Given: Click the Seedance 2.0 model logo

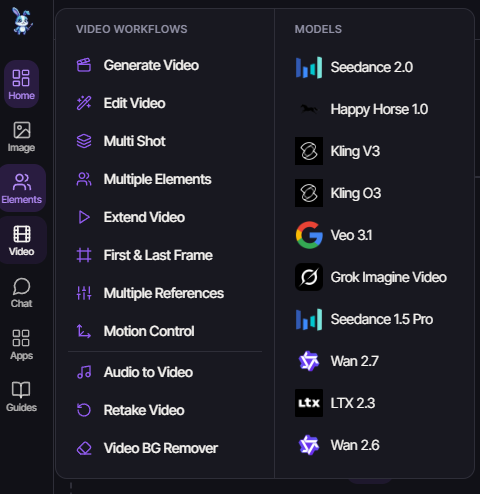Looking at the screenshot, I should click(x=309, y=67).
